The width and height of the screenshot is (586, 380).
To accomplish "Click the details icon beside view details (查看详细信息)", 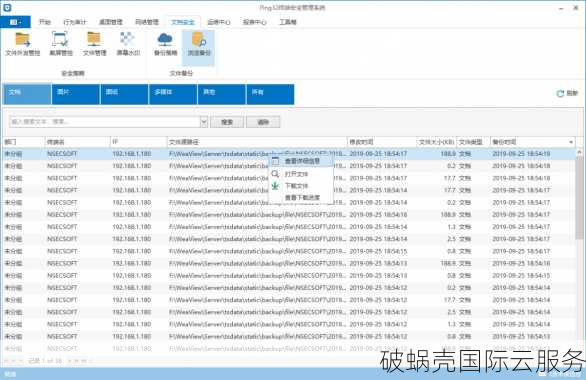I will point(275,161).
